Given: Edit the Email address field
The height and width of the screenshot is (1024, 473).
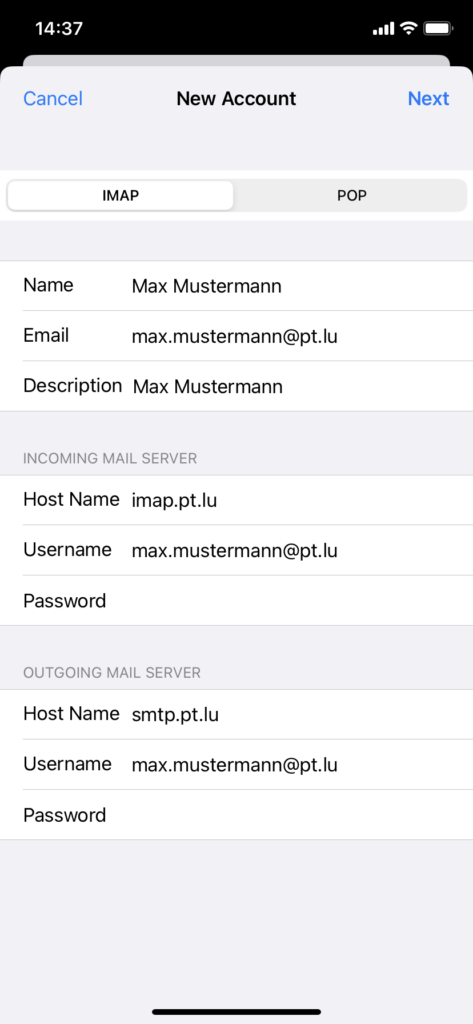Looking at the screenshot, I should [x=236, y=336].
